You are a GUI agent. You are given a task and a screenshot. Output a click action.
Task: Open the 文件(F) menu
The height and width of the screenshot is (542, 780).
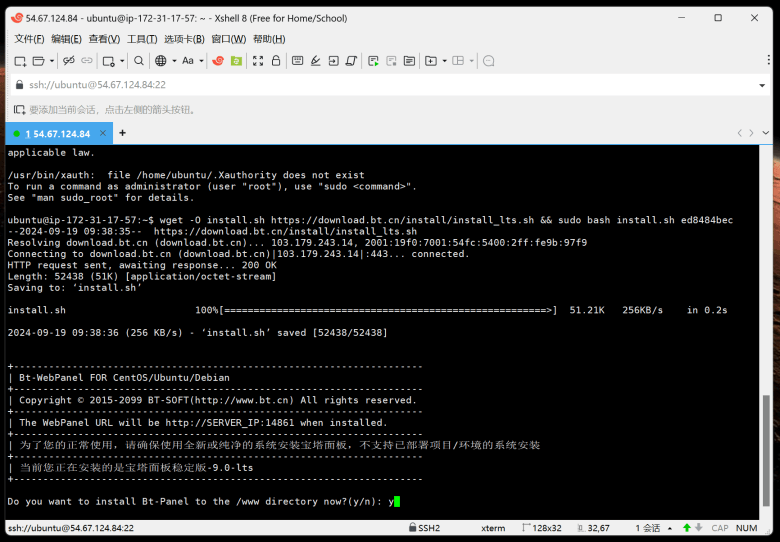click(x=29, y=39)
